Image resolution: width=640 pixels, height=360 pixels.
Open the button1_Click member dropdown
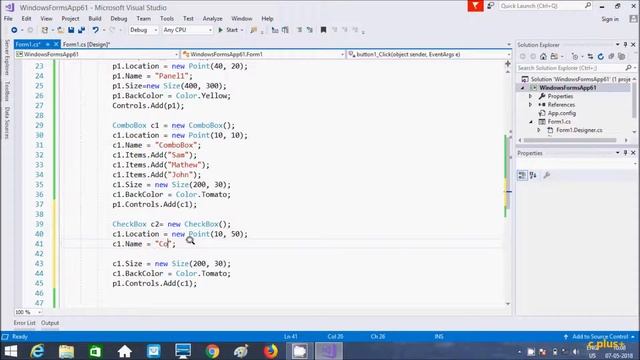429,54
